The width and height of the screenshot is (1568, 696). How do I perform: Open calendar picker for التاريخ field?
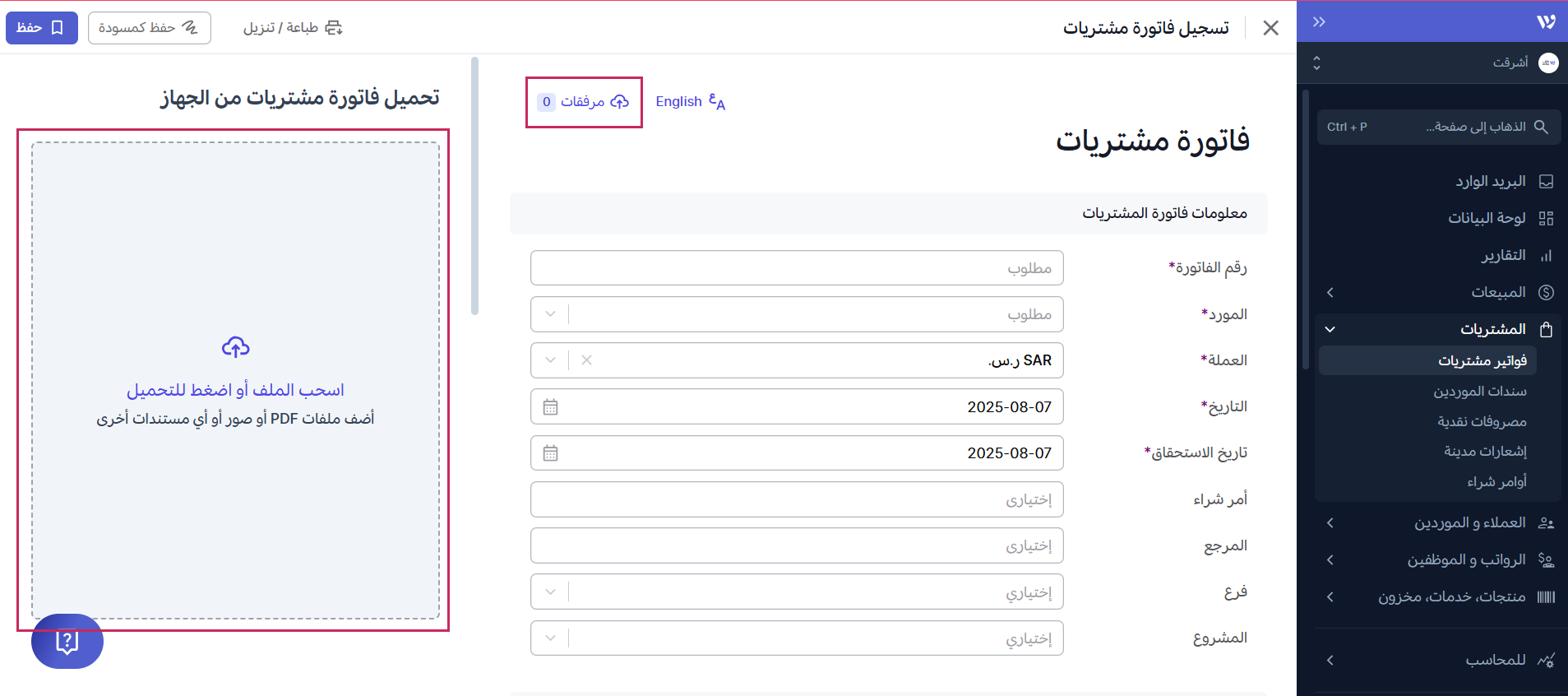[551, 407]
